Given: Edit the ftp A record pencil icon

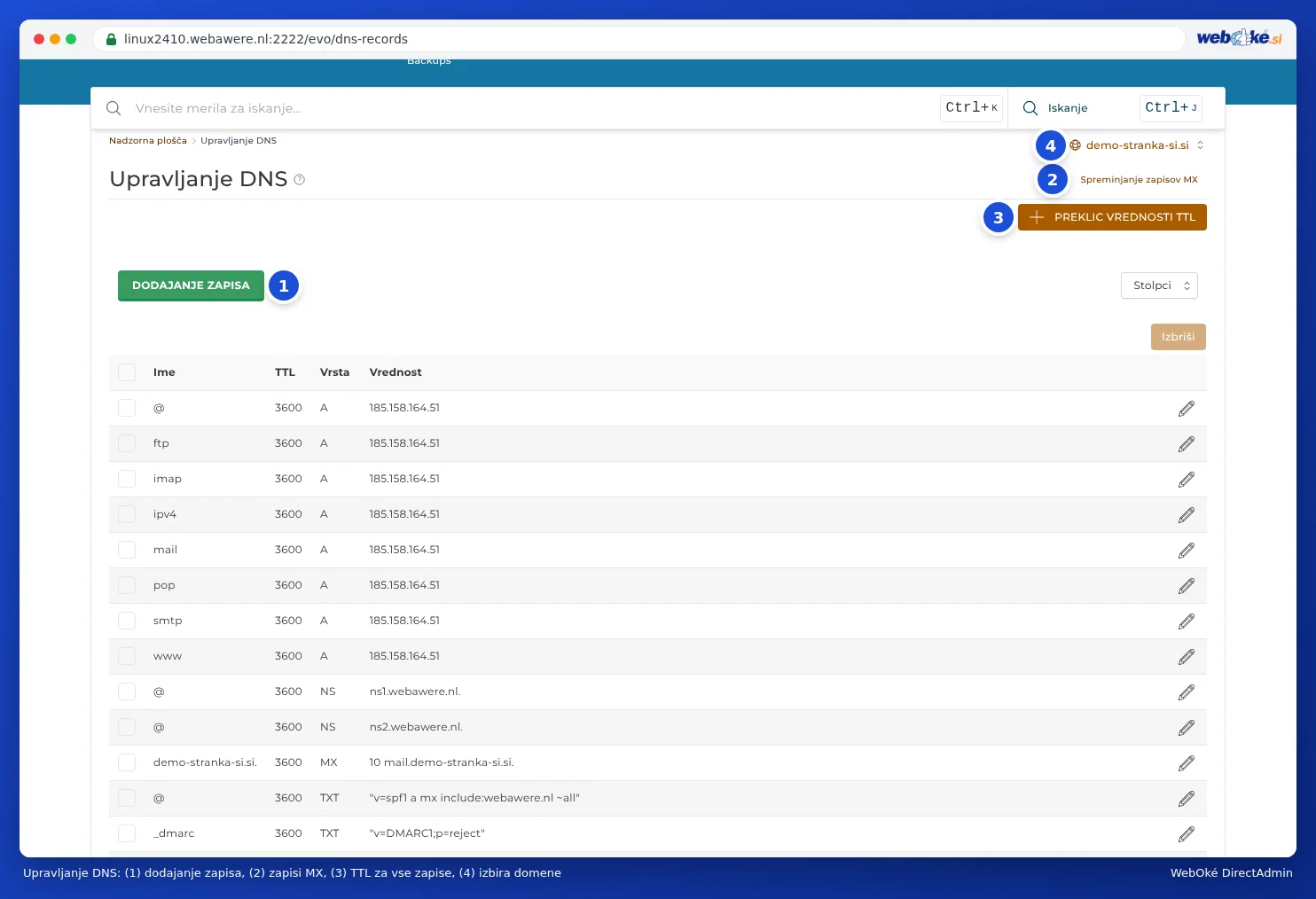Looking at the screenshot, I should tap(1187, 444).
